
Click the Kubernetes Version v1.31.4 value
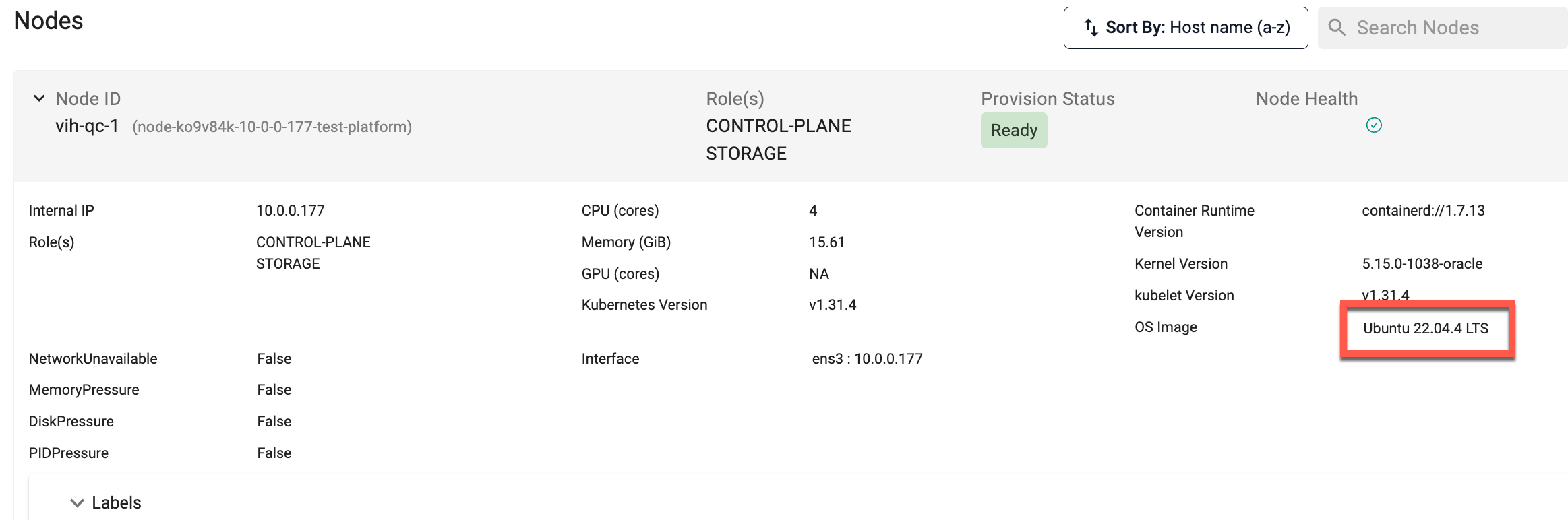[x=833, y=305]
